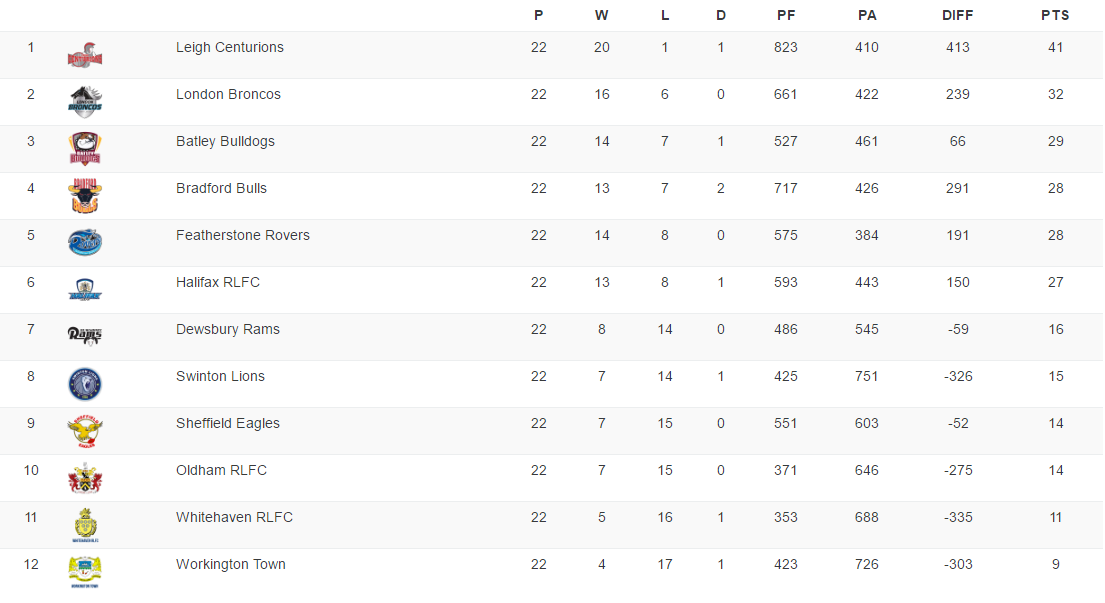Click the PF column header
Screen dimensions: 1105x603
786,15
